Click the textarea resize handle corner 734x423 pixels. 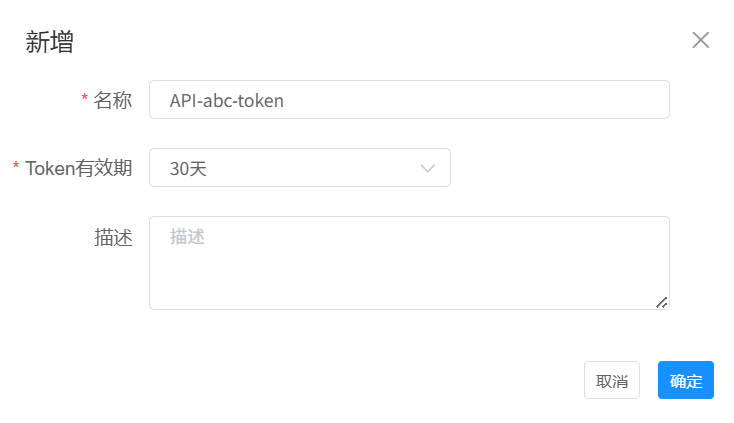click(x=662, y=302)
